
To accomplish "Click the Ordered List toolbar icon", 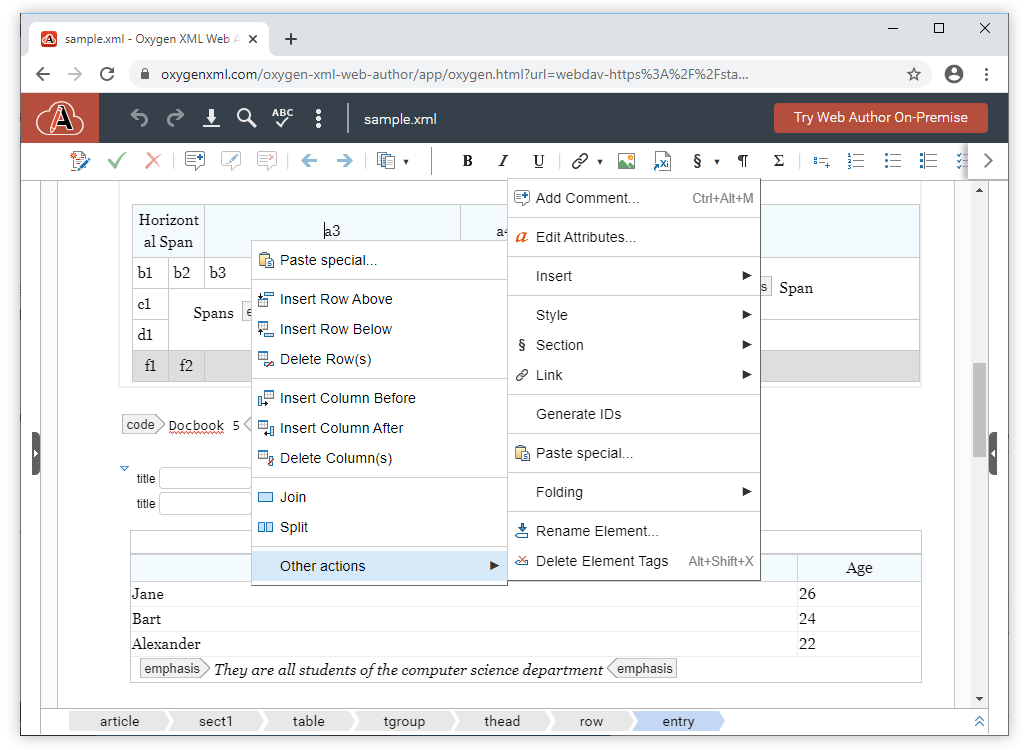I will coord(856,161).
